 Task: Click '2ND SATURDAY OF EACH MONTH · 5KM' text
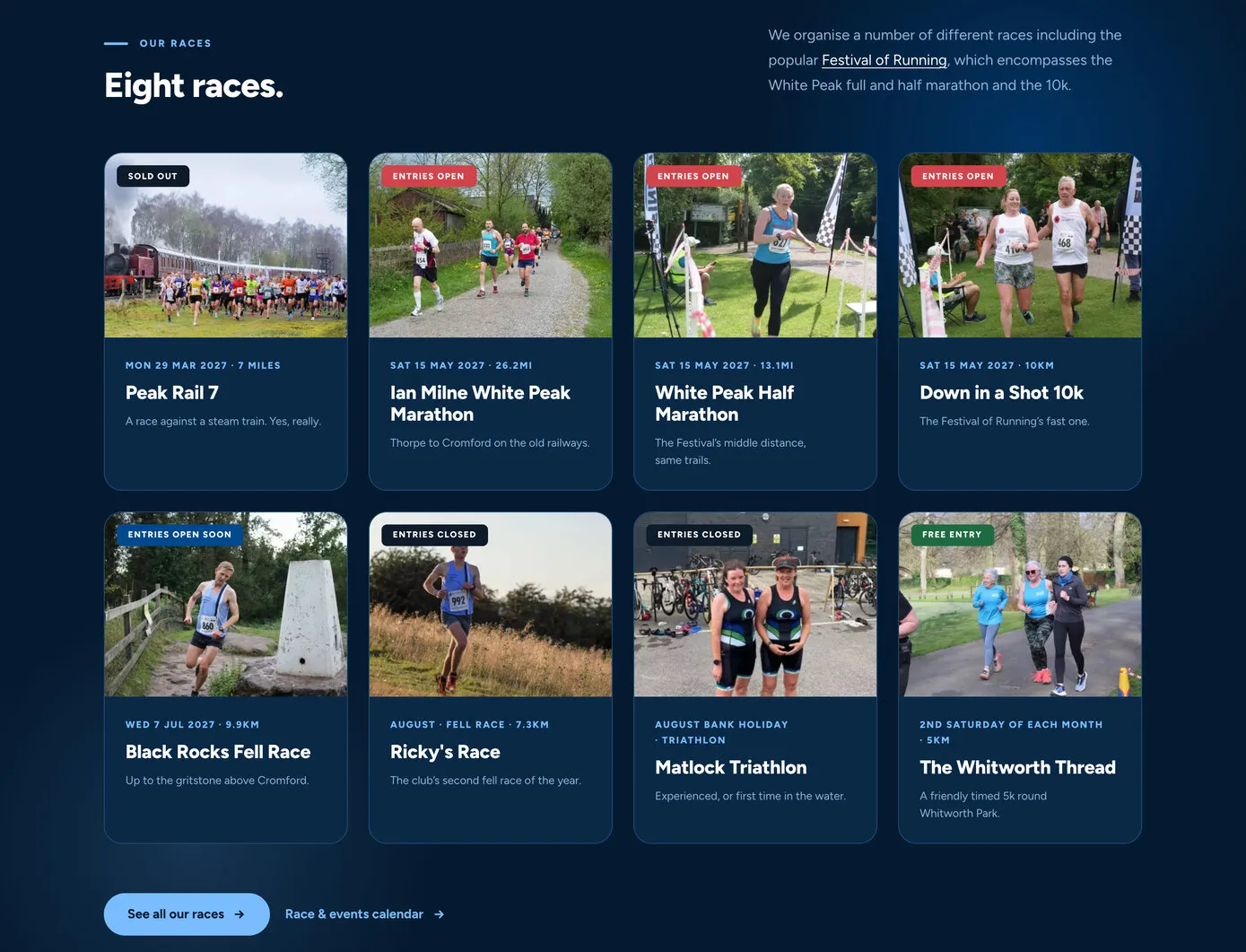click(1011, 732)
